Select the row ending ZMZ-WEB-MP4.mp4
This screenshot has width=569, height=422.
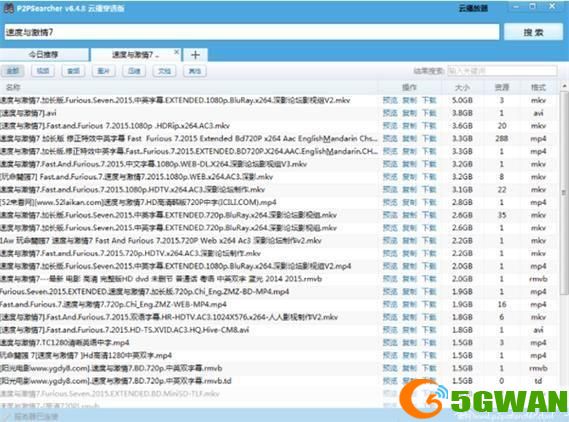[279, 304]
